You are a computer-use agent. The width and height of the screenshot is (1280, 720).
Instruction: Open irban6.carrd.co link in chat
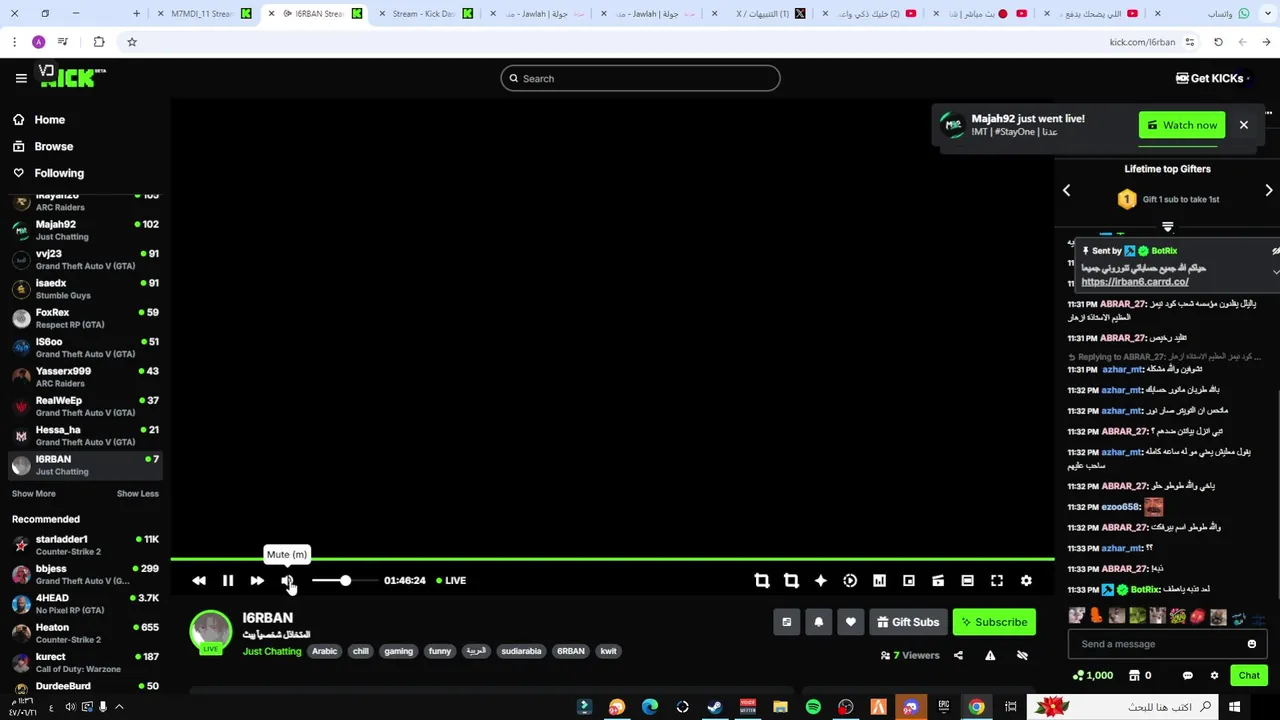[1135, 282]
